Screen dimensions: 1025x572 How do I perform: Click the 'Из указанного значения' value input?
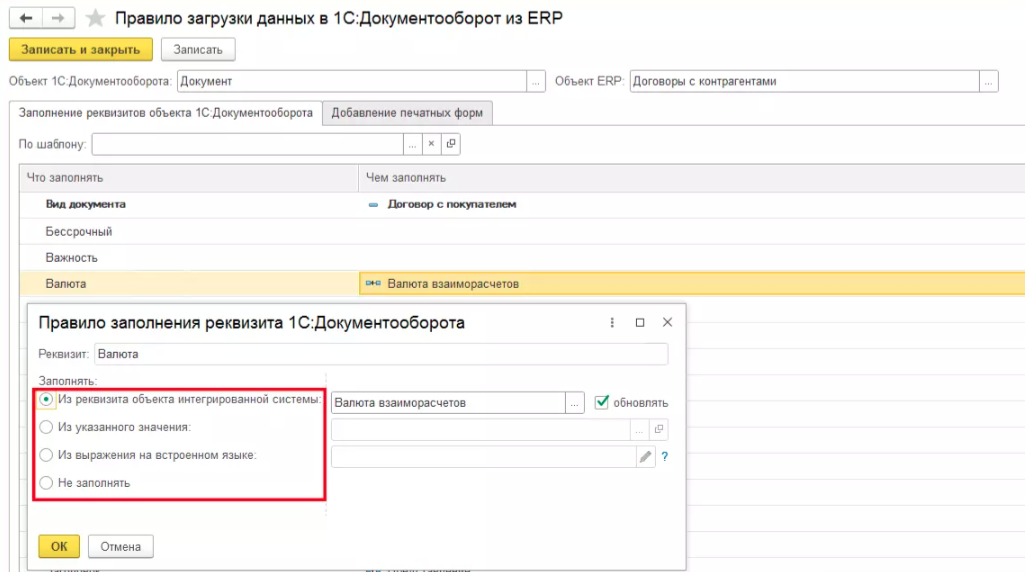coord(480,429)
